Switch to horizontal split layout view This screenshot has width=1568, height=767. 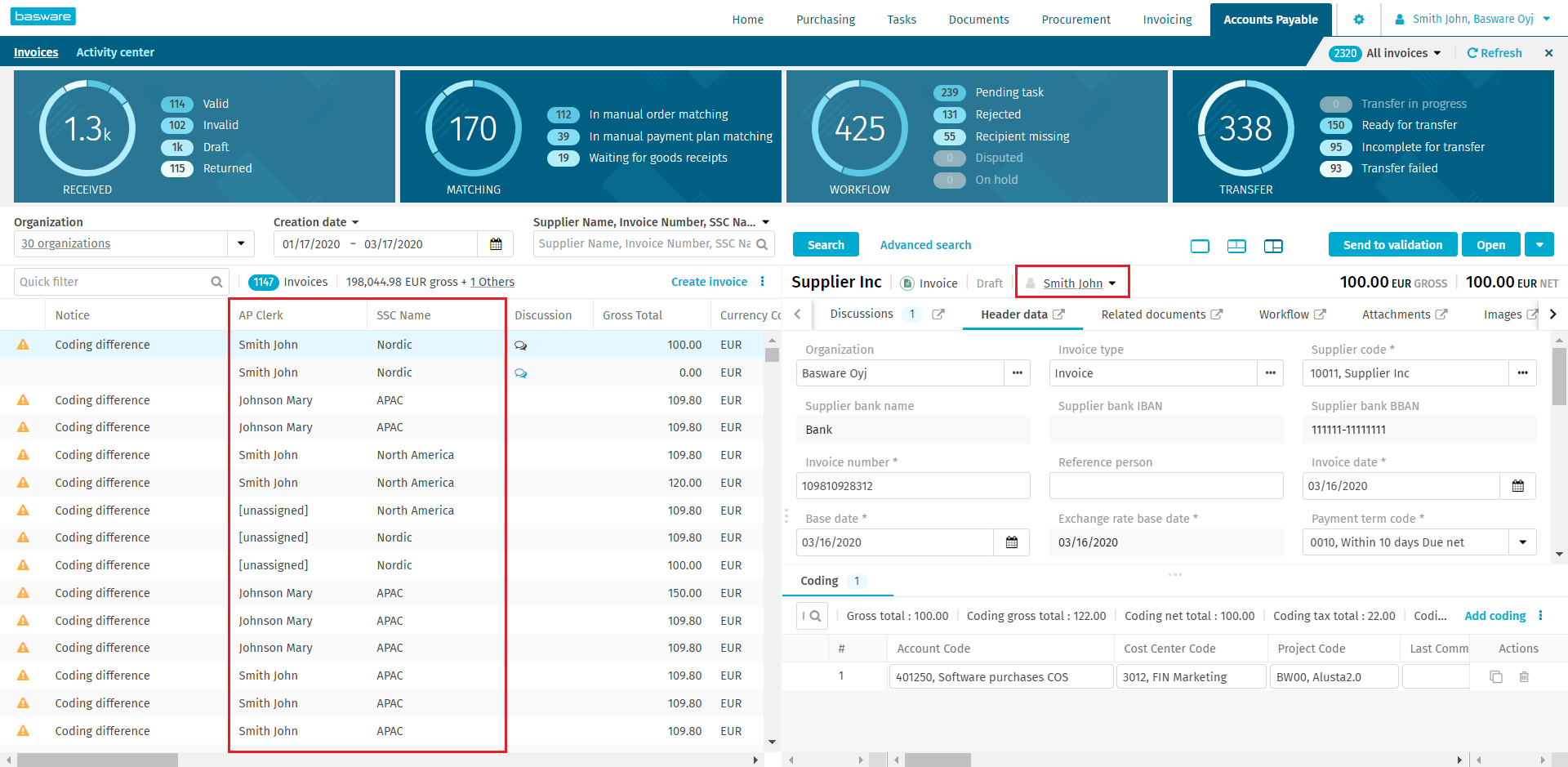[1236, 246]
